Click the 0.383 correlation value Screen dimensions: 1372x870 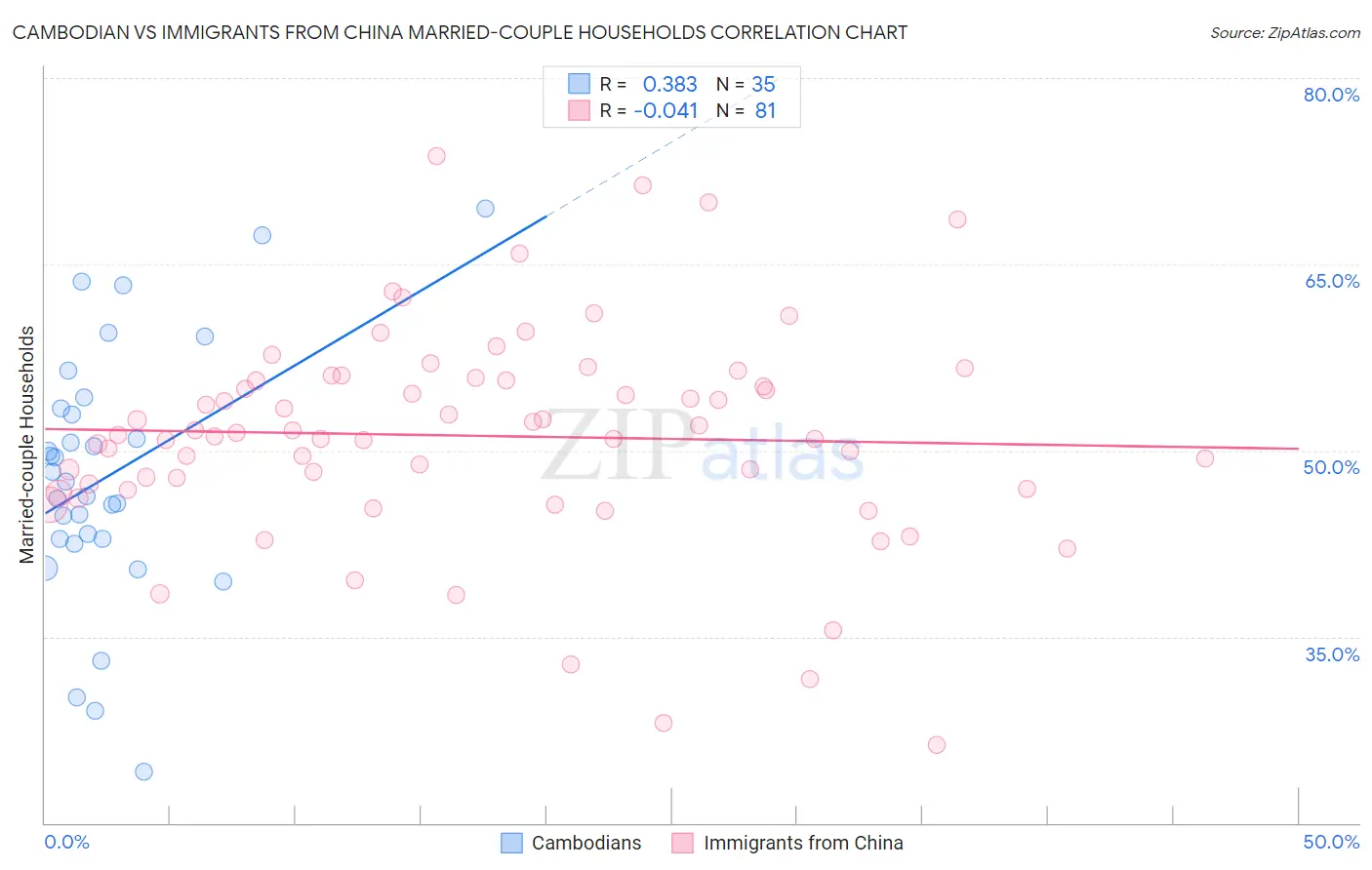point(669,84)
